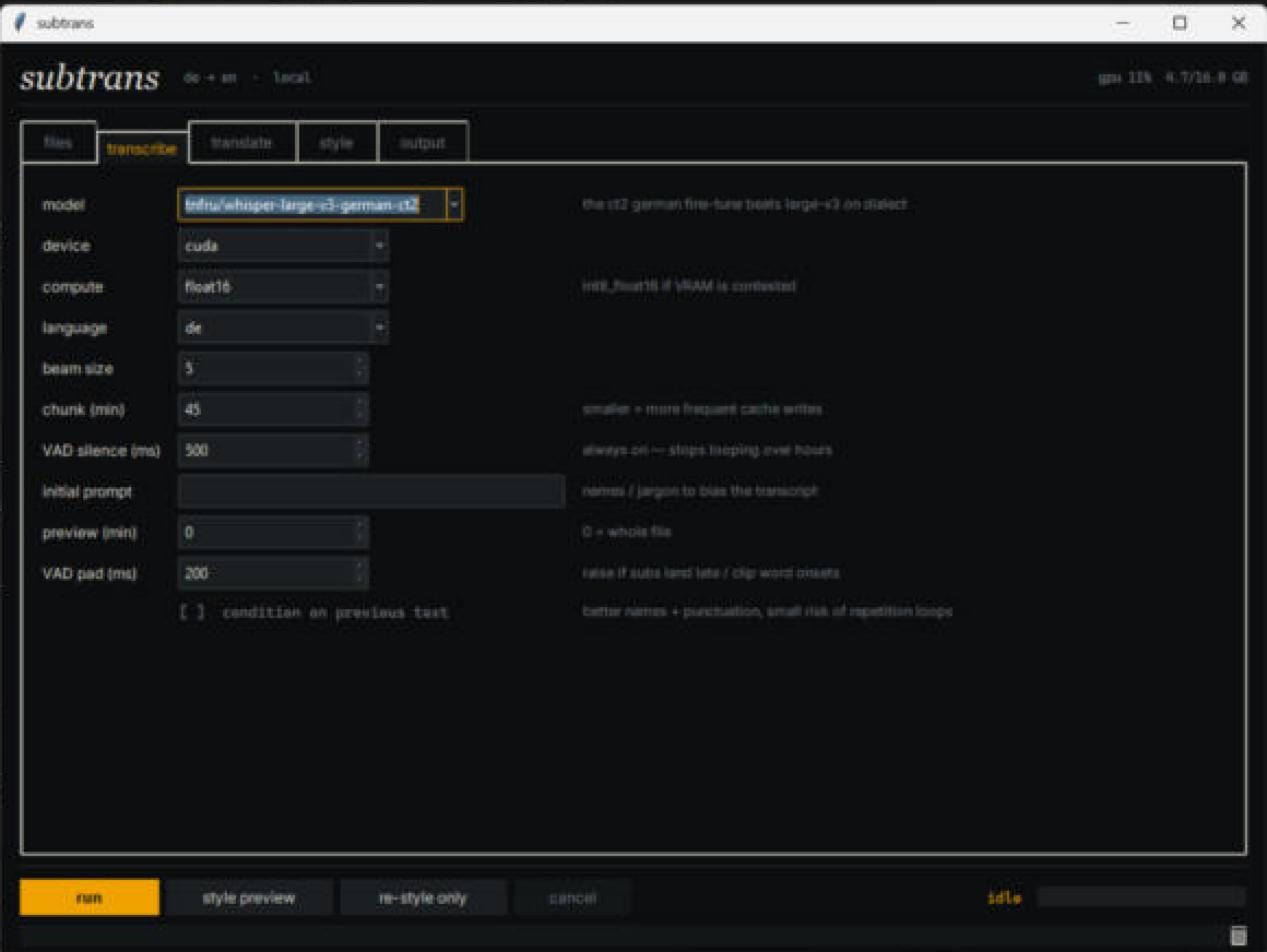Click the idle status text
Image resolution: width=1267 pixels, height=952 pixels.
pyautogui.click(x=1004, y=897)
